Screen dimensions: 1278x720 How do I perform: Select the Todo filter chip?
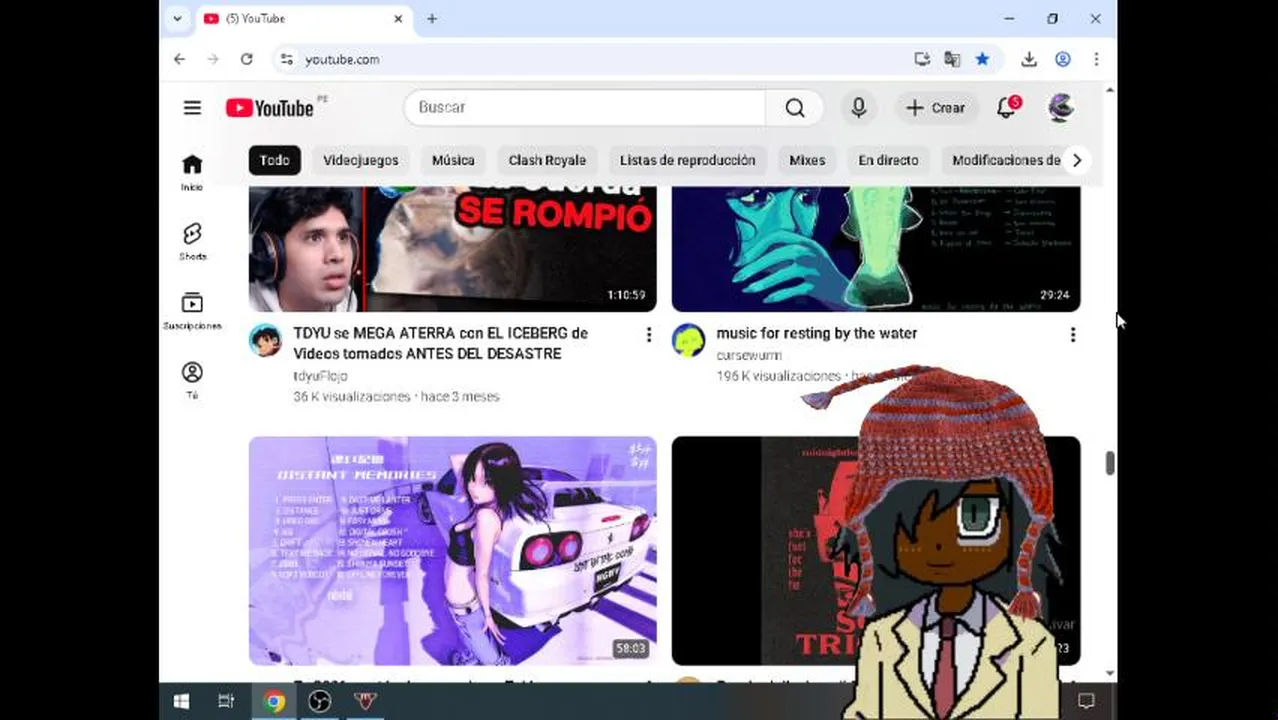(x=274, y=160)
